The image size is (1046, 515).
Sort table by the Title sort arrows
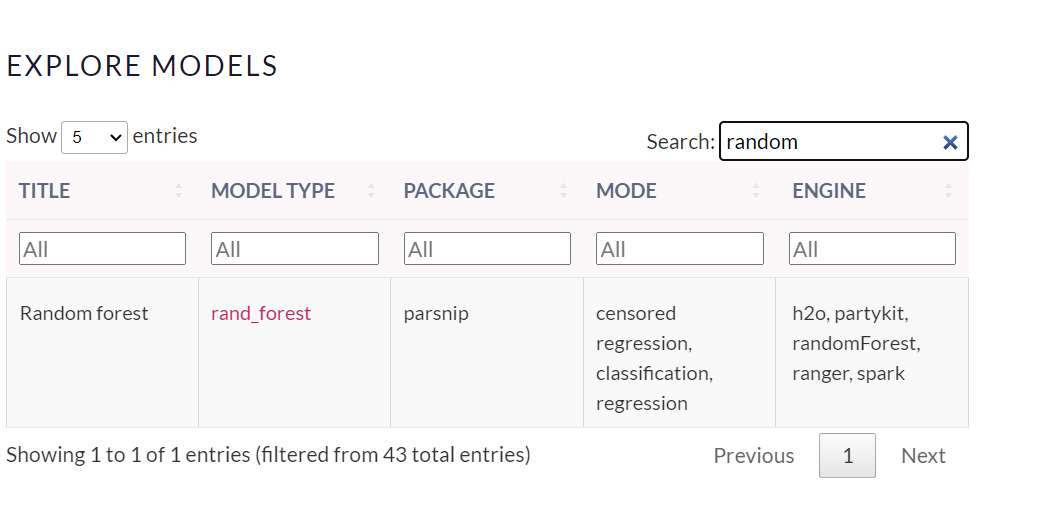click(x=179, y=191)
